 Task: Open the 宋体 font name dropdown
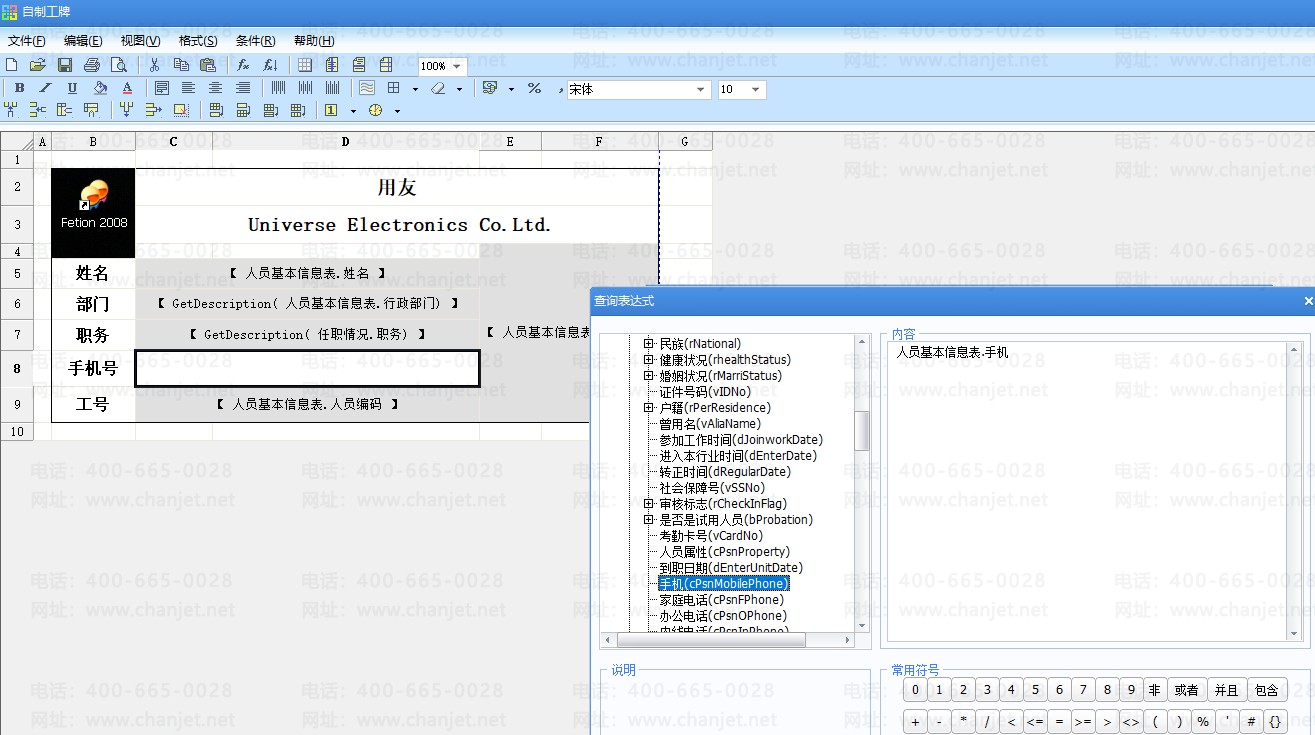(700, 90)
